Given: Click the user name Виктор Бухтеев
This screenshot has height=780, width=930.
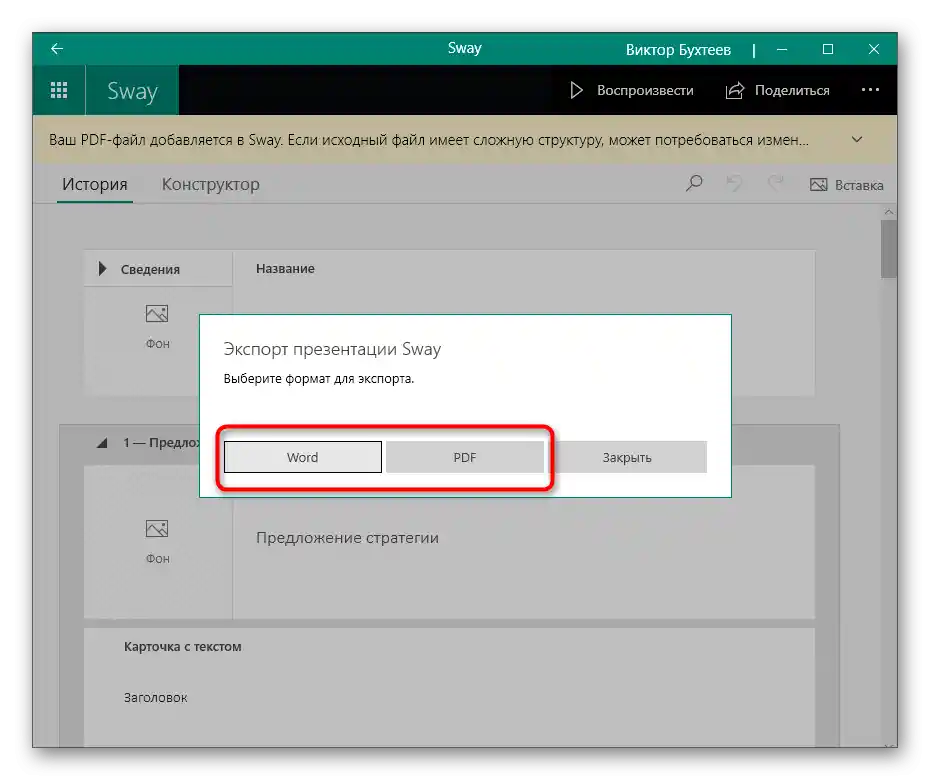Looking at the screenshot, I should [x=678, y=50].
